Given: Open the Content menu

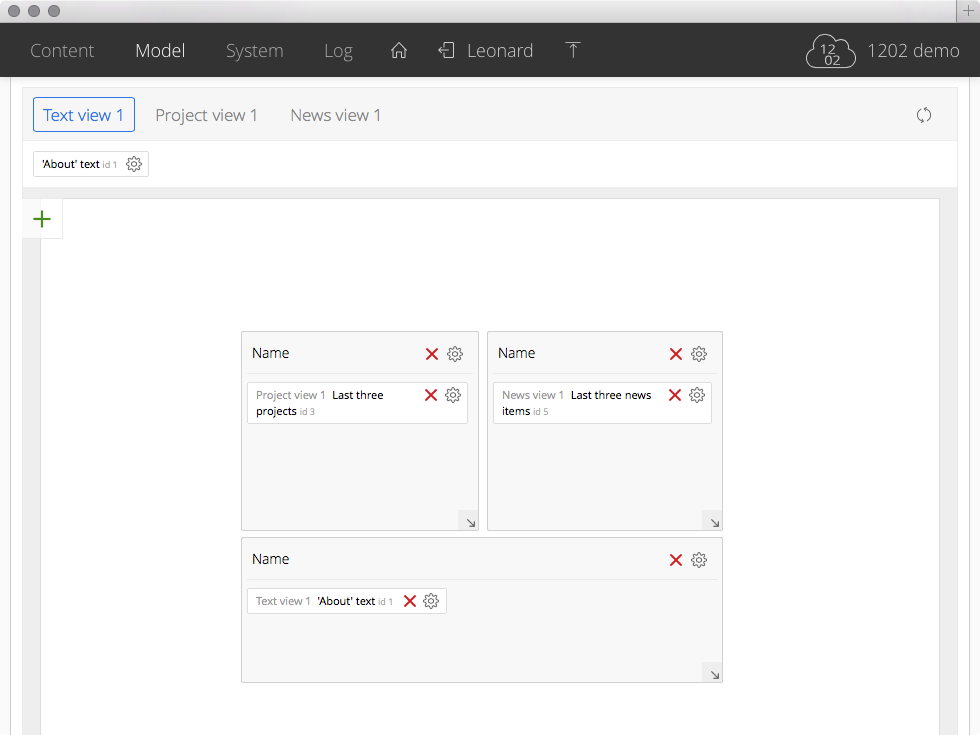Looking at the screenshot, I should coord(62,51).
